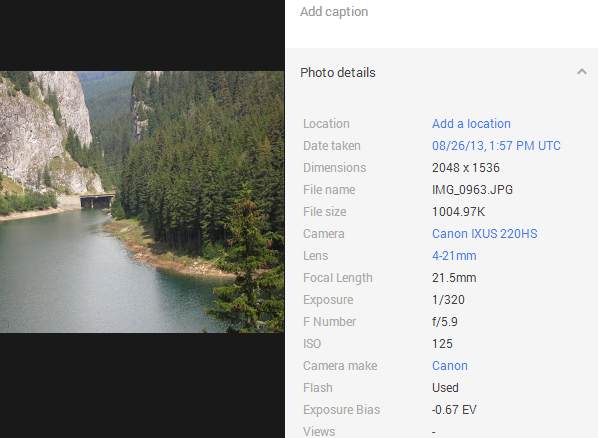Click the Location label
Viewport: 598px width, 438px height.
point(326,124)
